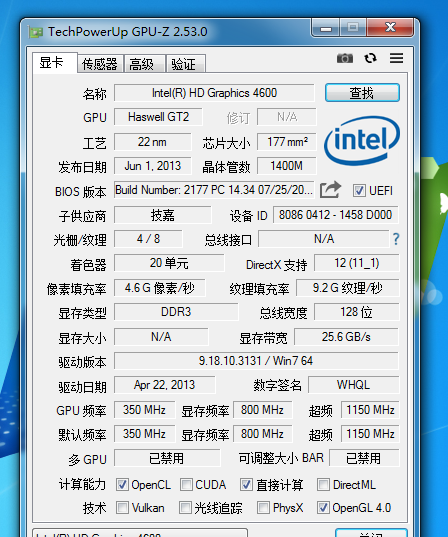Click the release date Jun 1, 2013 field
Viewport: 448px width, 537px height.
[x=152, y=166]
